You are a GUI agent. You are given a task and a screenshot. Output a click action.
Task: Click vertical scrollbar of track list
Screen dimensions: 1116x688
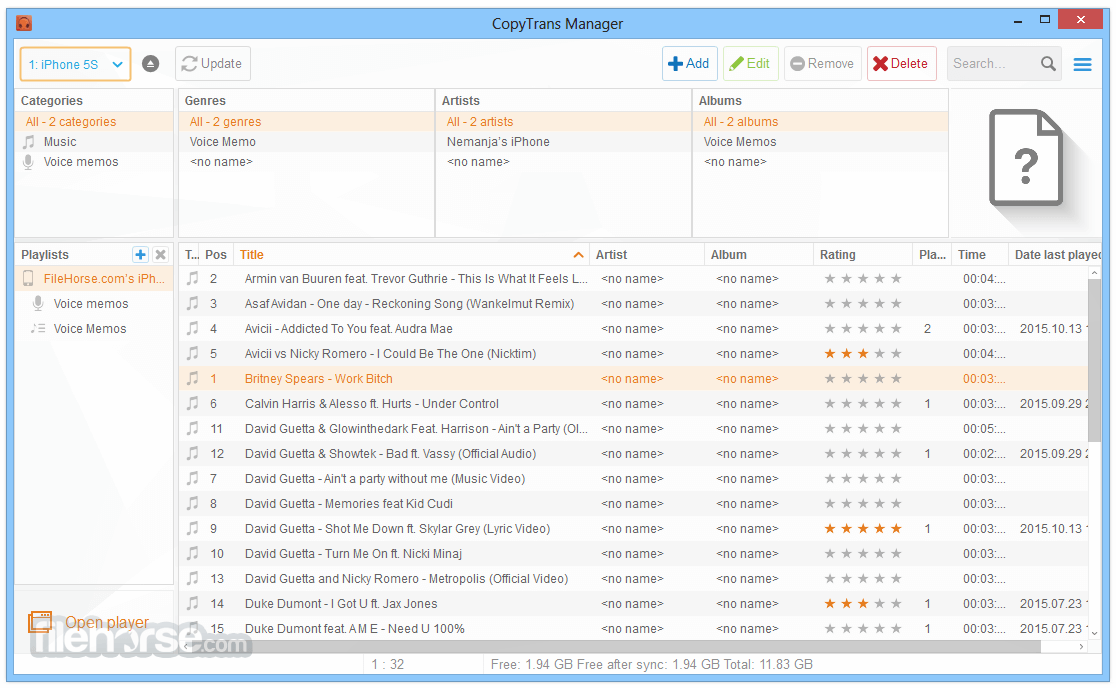click(x=1095, y=359)
